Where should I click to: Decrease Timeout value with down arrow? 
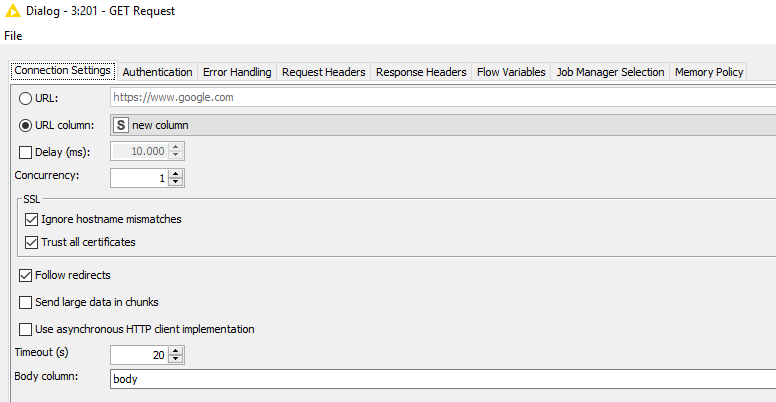[x=177, y=359]
